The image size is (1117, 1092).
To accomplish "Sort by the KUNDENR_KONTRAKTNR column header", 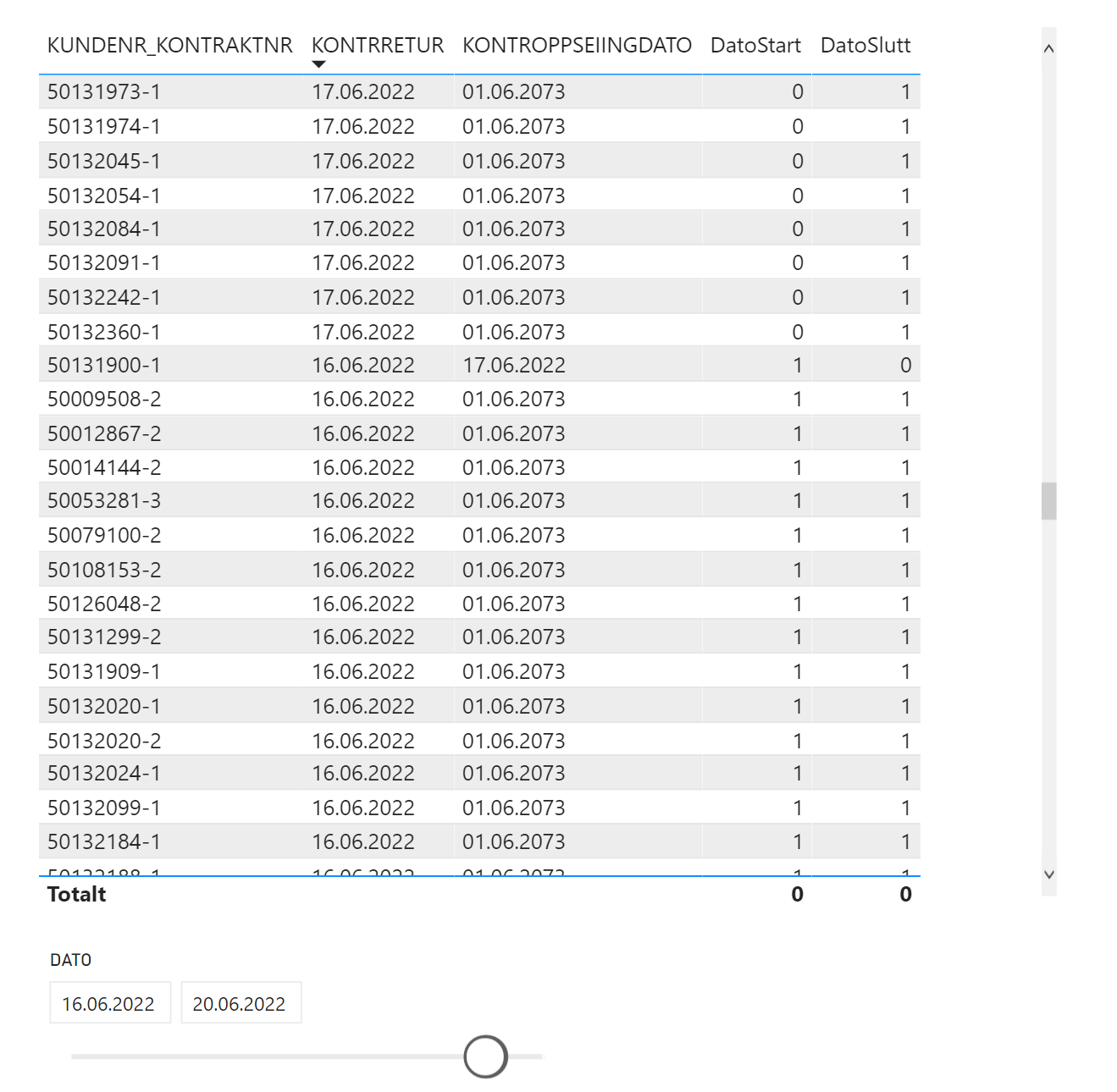I will click(x=170, y=45).
